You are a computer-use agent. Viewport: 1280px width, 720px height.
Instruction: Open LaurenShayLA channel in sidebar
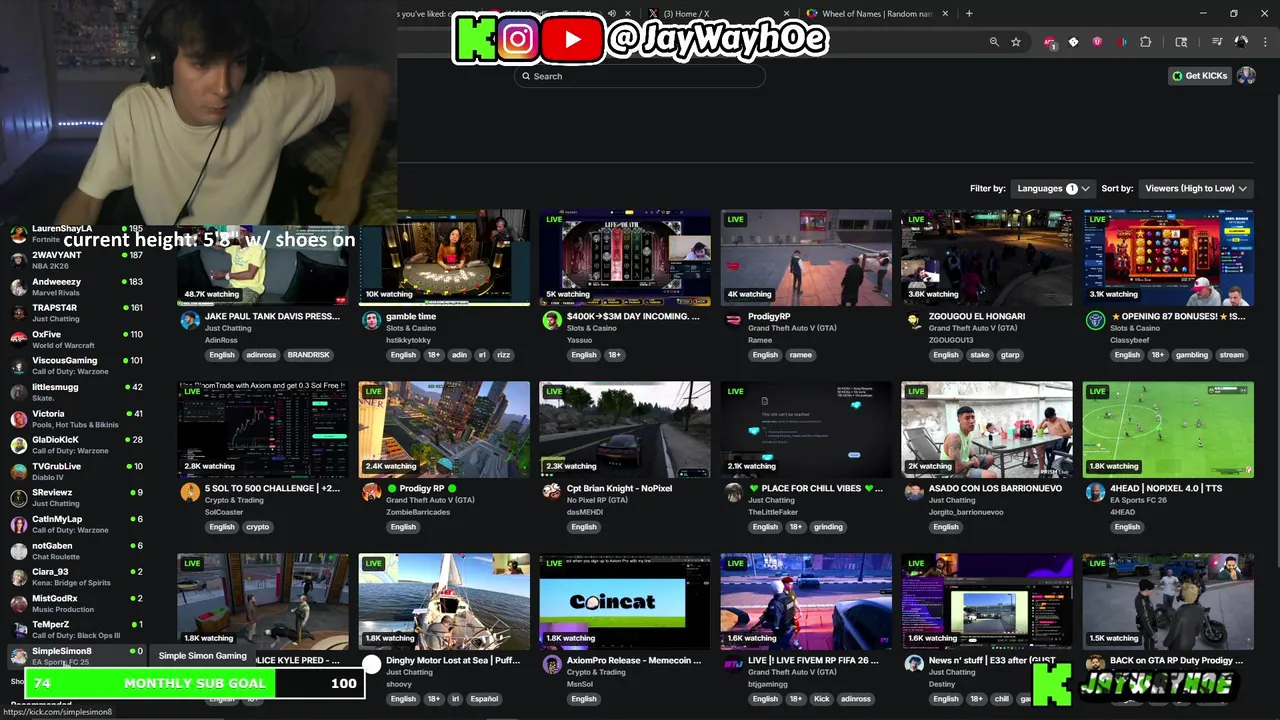coord(76,233)
